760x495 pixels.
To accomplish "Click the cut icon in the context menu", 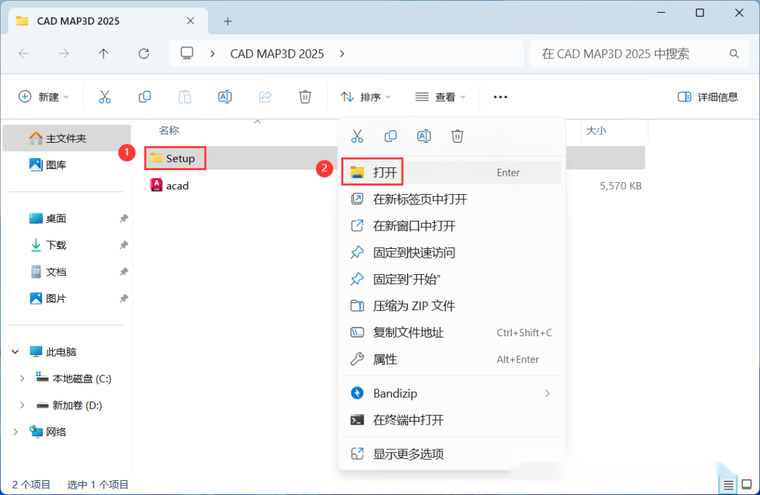I will [357, 136].
